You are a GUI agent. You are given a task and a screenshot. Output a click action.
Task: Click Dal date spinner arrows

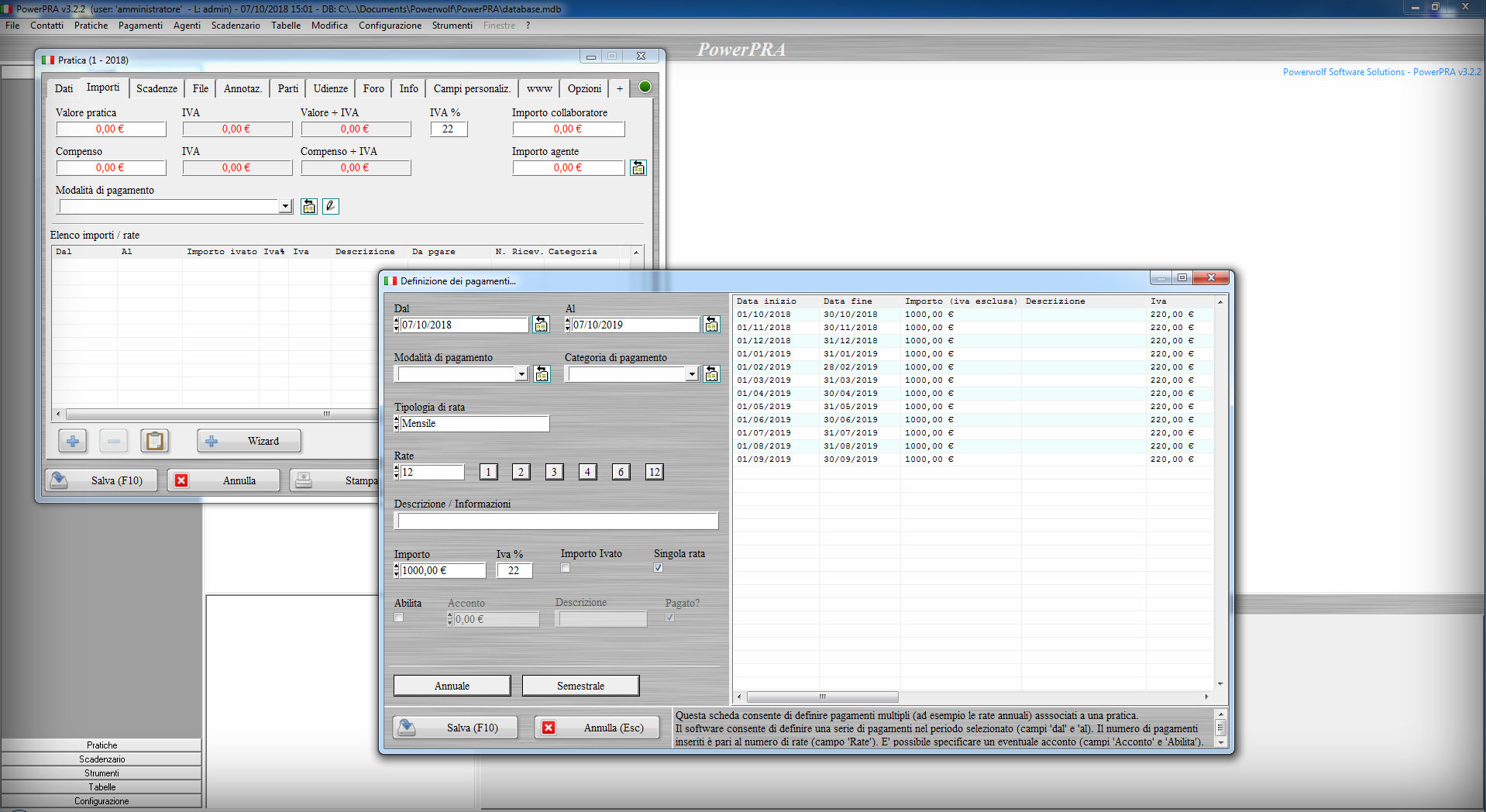[397, 325]
